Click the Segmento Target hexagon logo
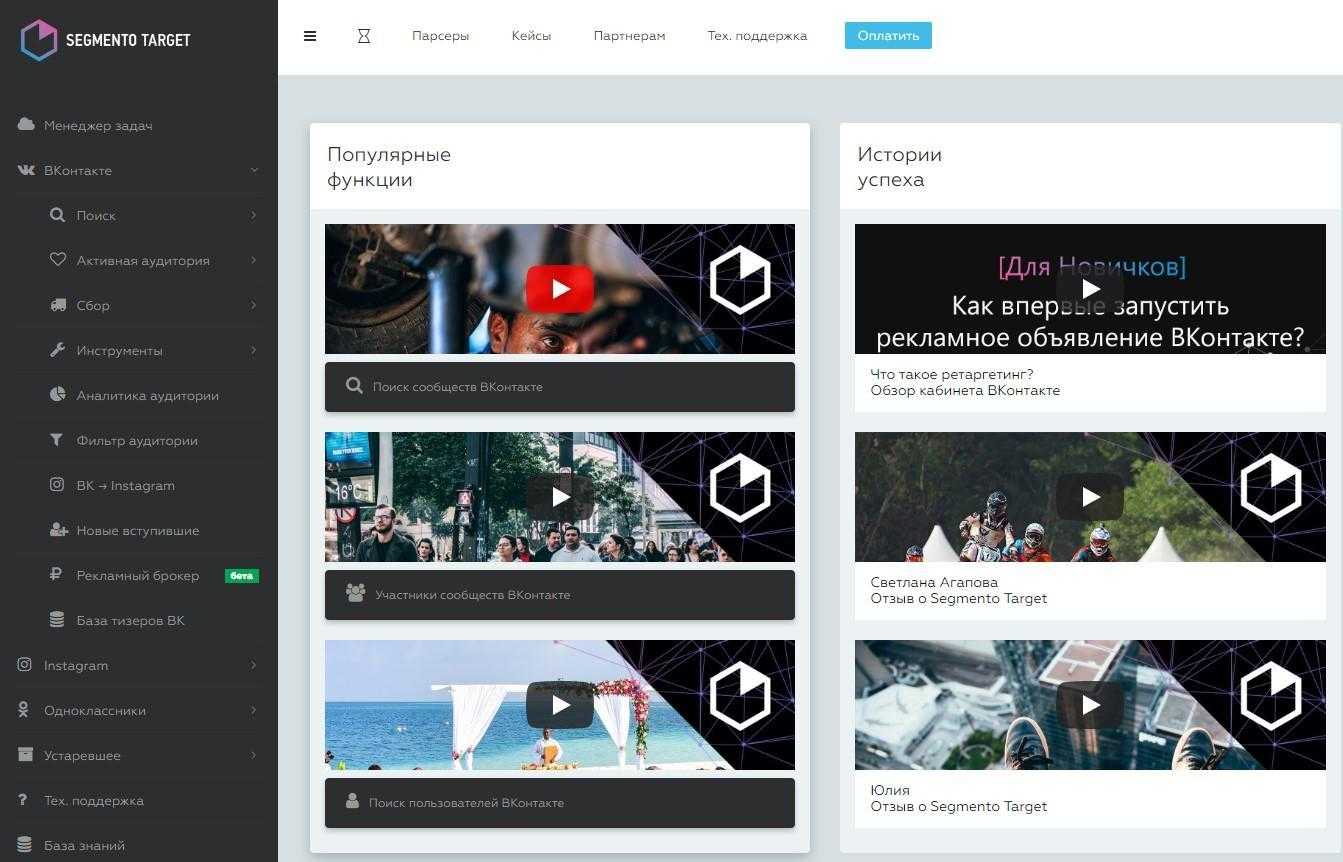 tap(39, 40)
